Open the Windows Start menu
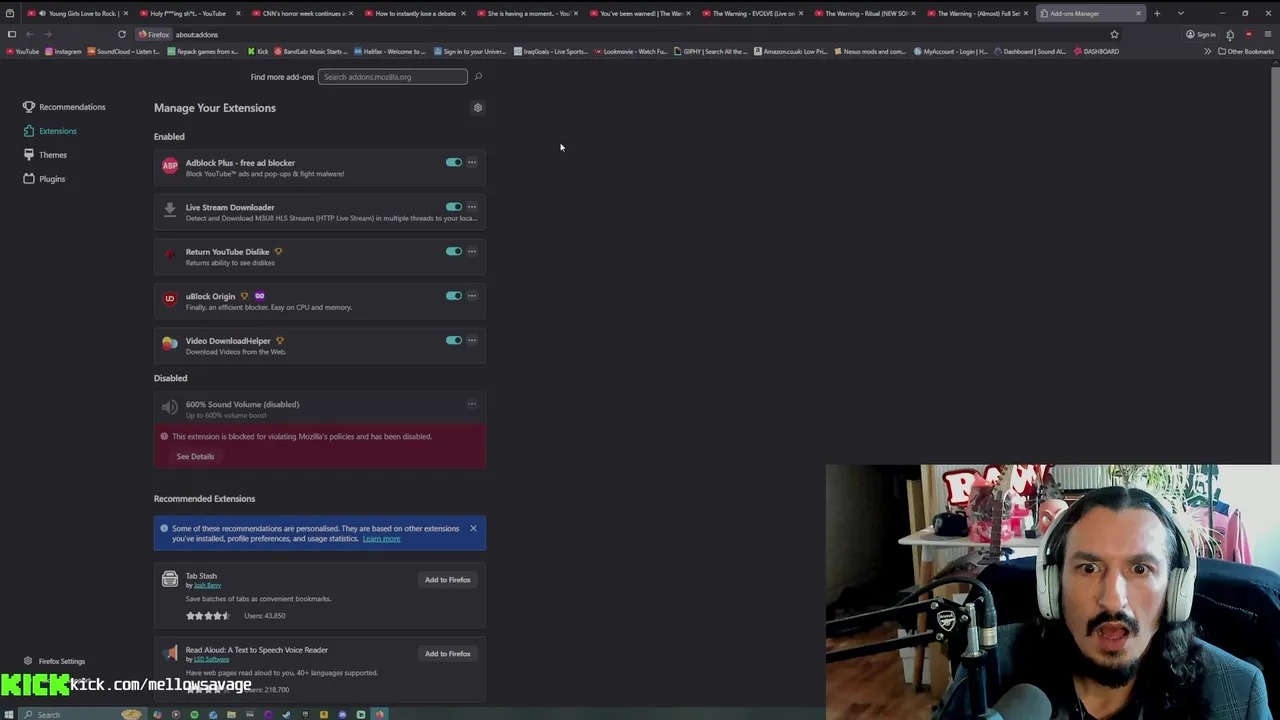 (9, 714)
